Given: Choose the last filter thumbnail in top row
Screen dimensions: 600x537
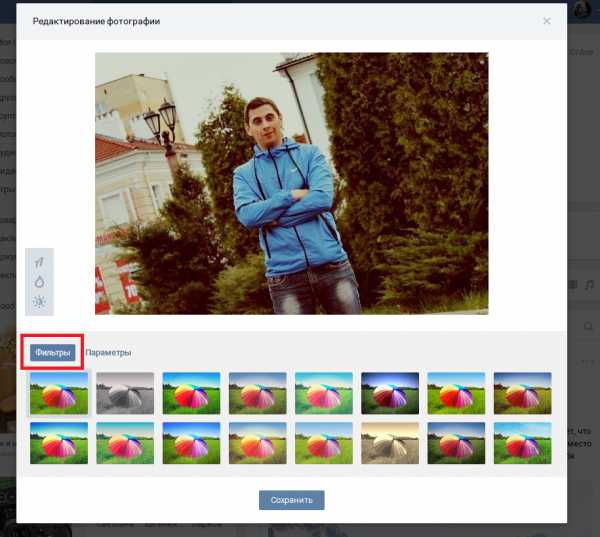Looking at the screenshot, I should coord(523,393).
